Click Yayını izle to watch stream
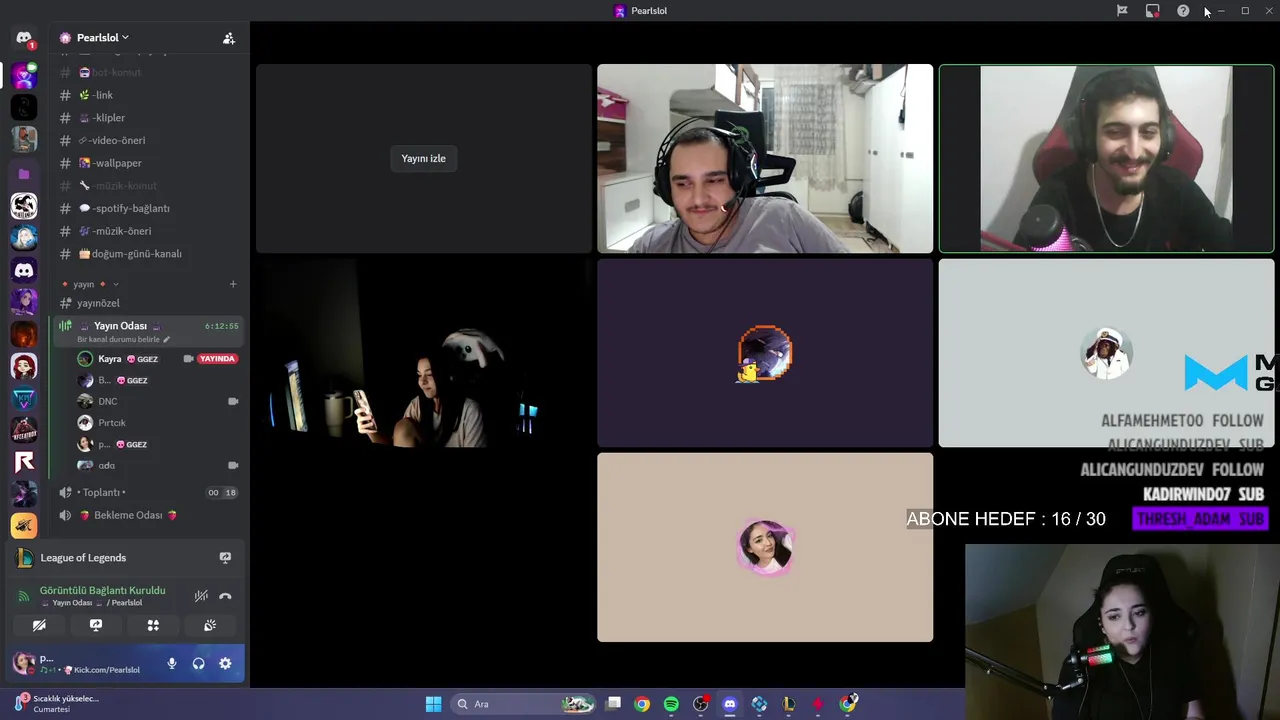Screen dimensions: 1280x720 click(x=424, y=158)
